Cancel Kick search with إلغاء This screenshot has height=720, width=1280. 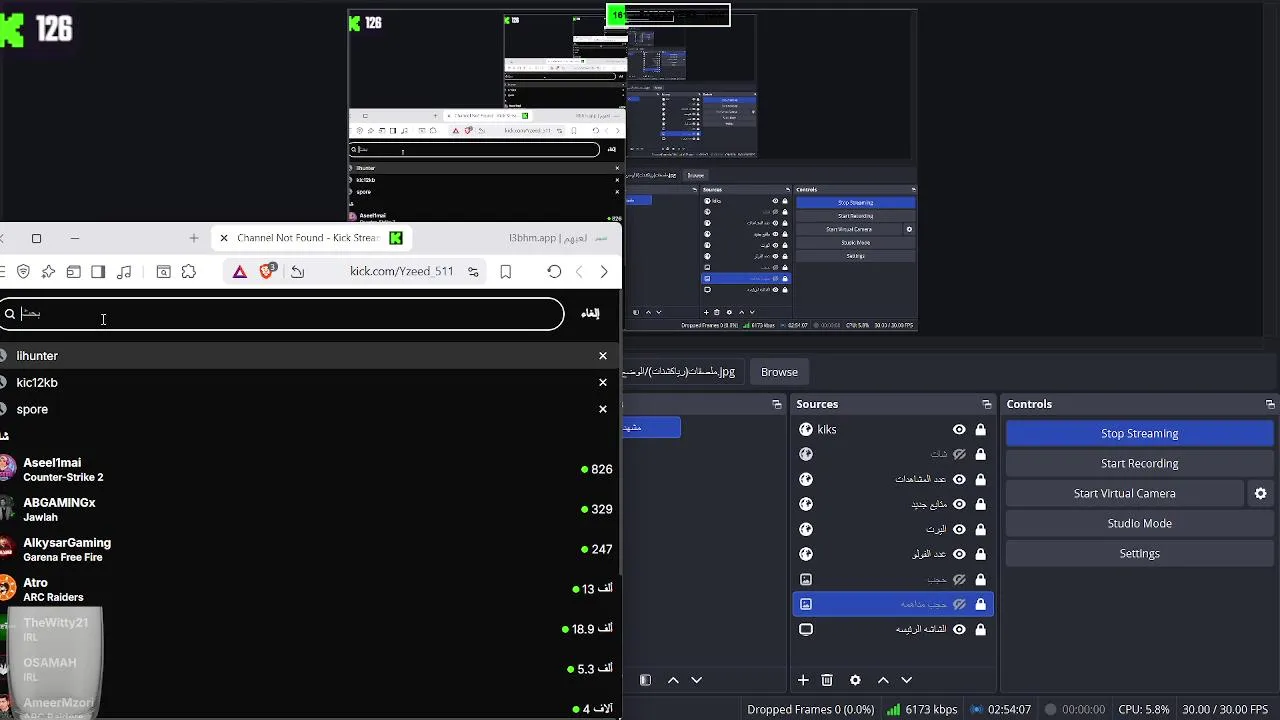pyautogui.click(x=591, y=313)
